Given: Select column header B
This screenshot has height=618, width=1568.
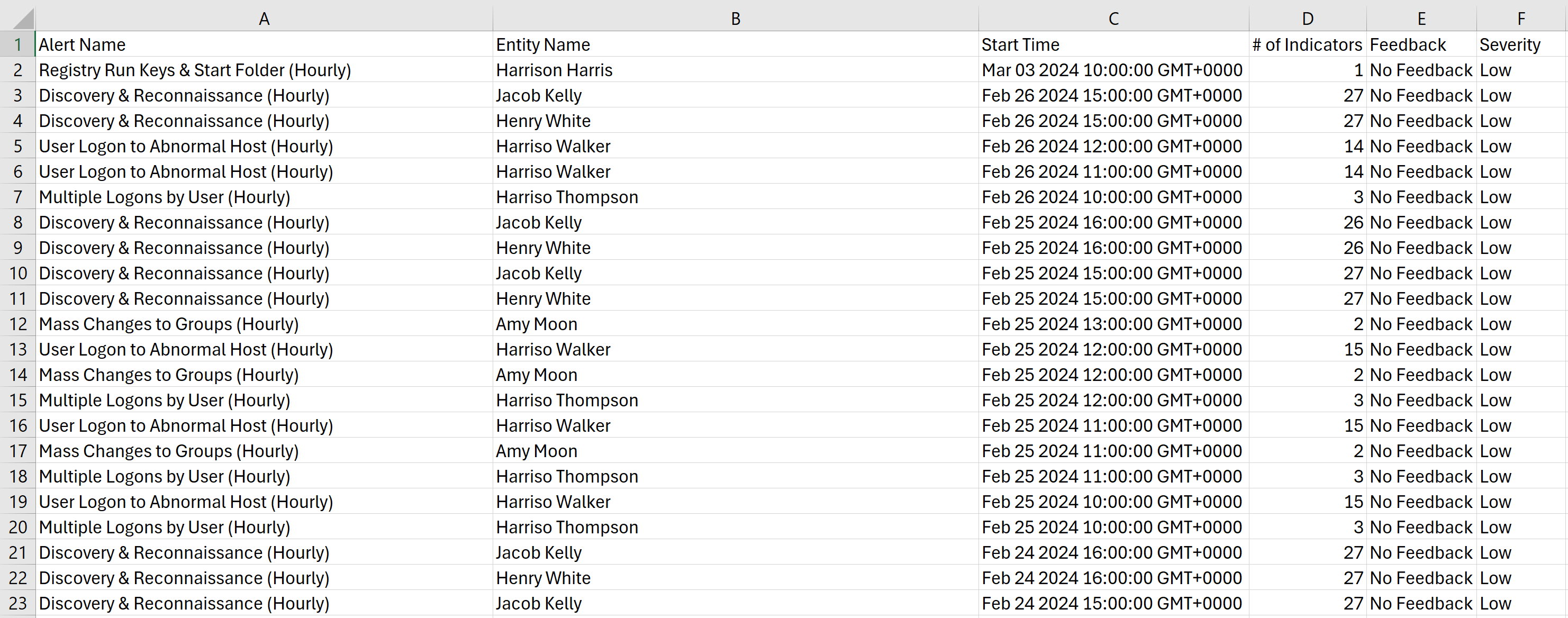Looking at the screenshot, I should 735,17.
